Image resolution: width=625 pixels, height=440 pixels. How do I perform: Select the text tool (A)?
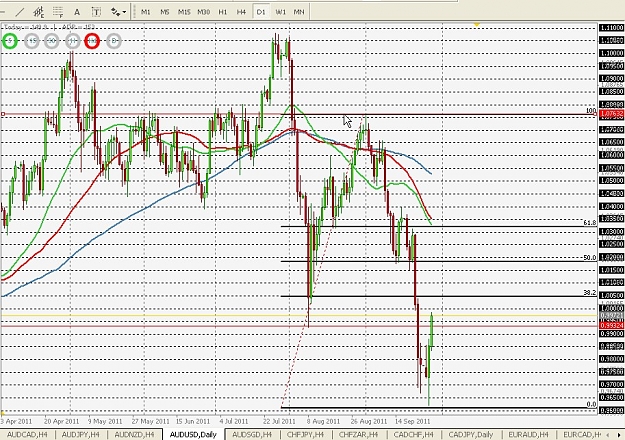pyautogui.click(x=77, y=12)
